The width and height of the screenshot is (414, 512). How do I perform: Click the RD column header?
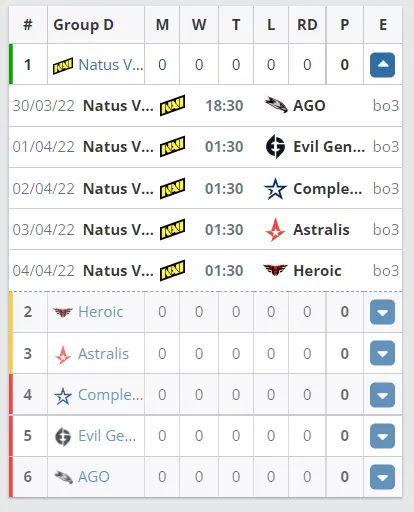point(307,25)
